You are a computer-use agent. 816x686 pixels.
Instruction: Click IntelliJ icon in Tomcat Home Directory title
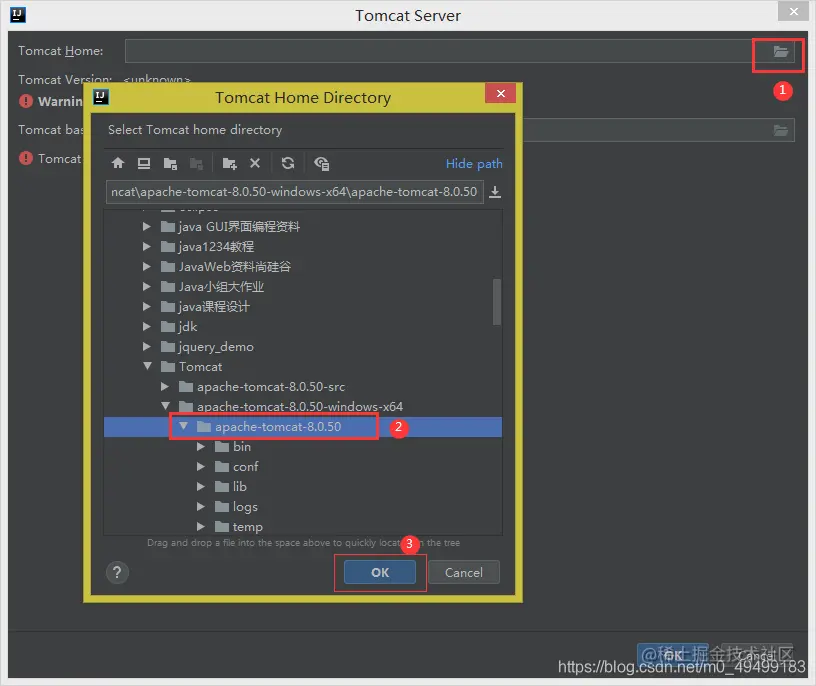click(x=101, y=97)
